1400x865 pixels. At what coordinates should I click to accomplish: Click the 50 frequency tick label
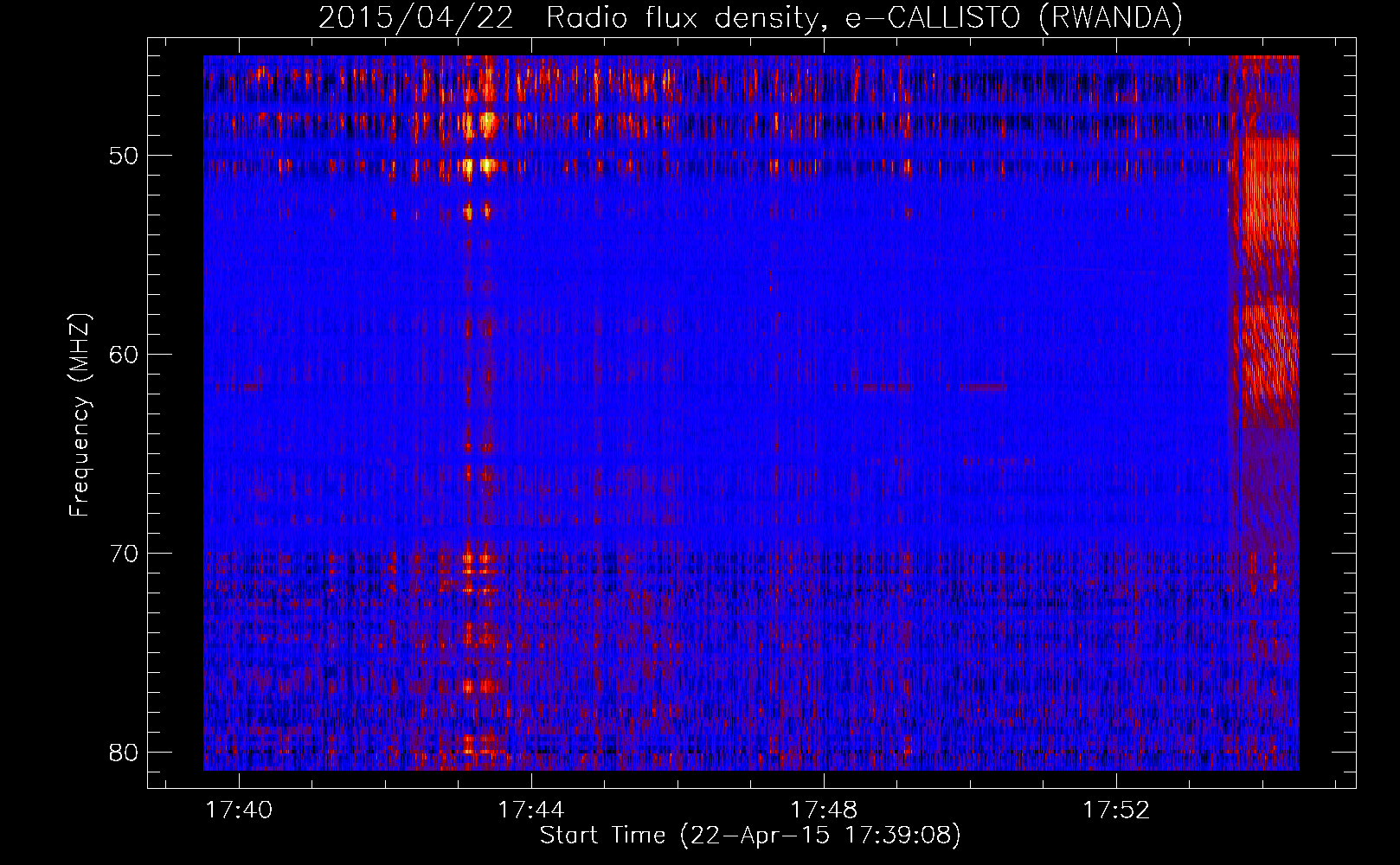click(125, 156)
